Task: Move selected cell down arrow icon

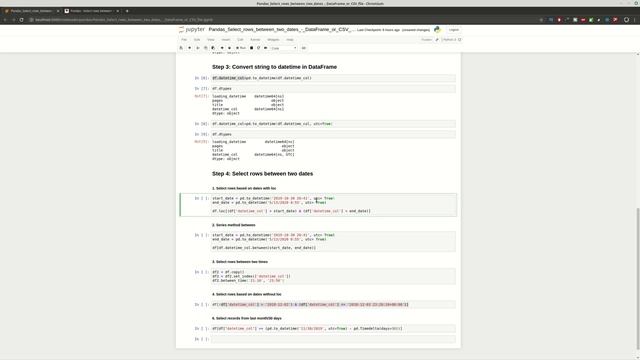Action: (229, 48)
